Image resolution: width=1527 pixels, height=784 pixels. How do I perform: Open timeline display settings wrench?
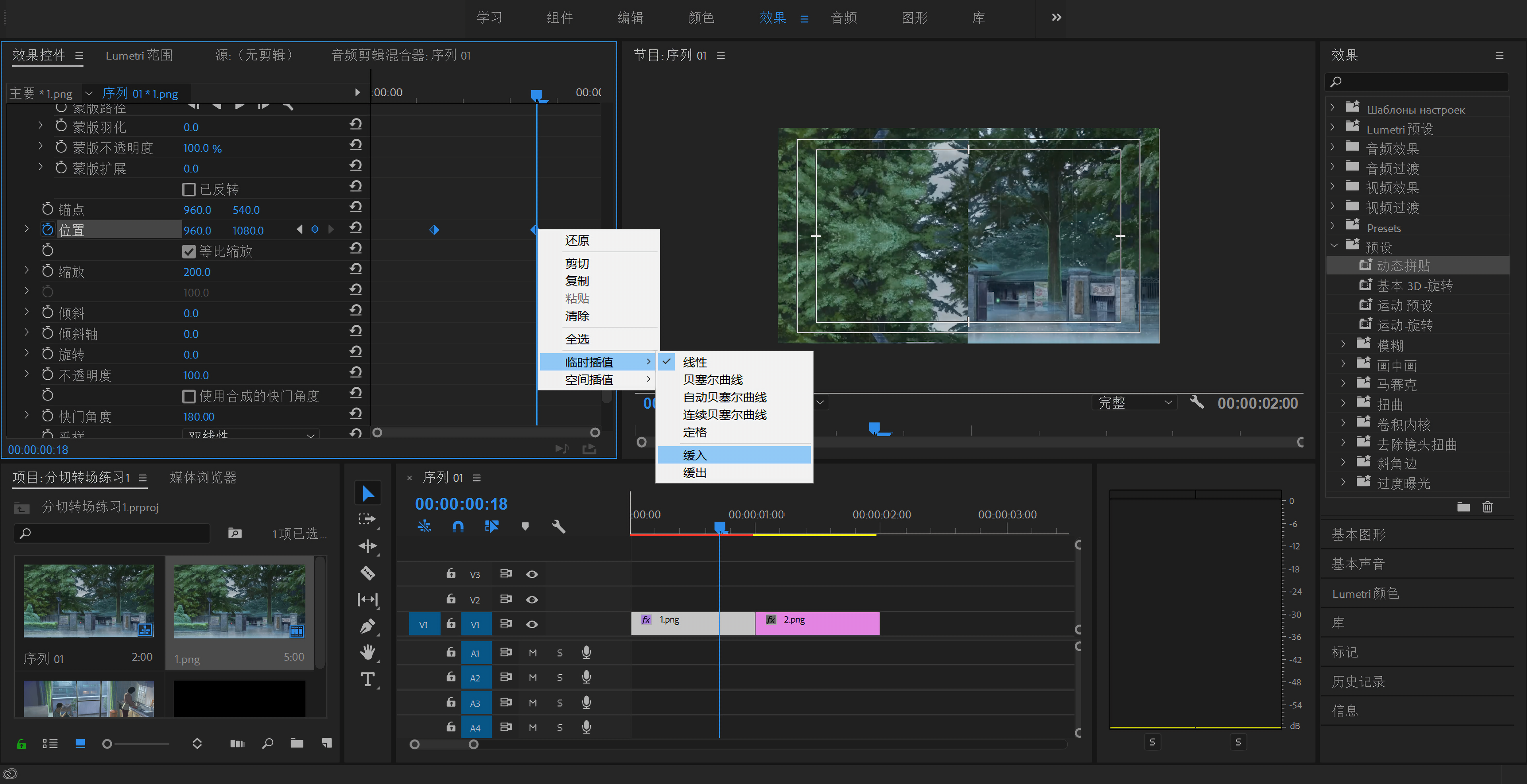(x=558, y=526)
